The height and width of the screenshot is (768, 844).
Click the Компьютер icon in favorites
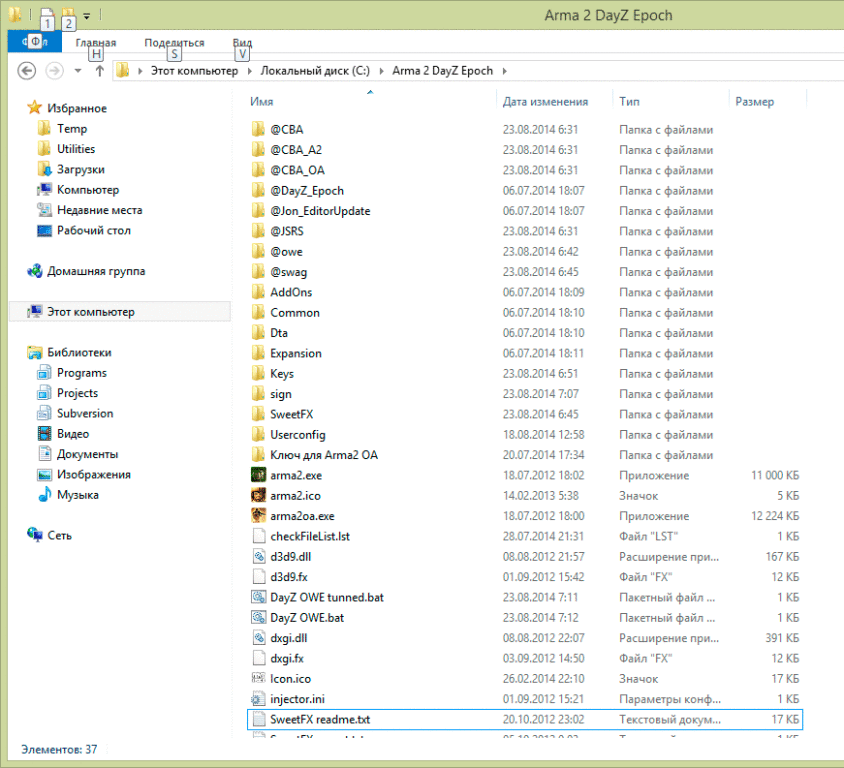(44, 190)
